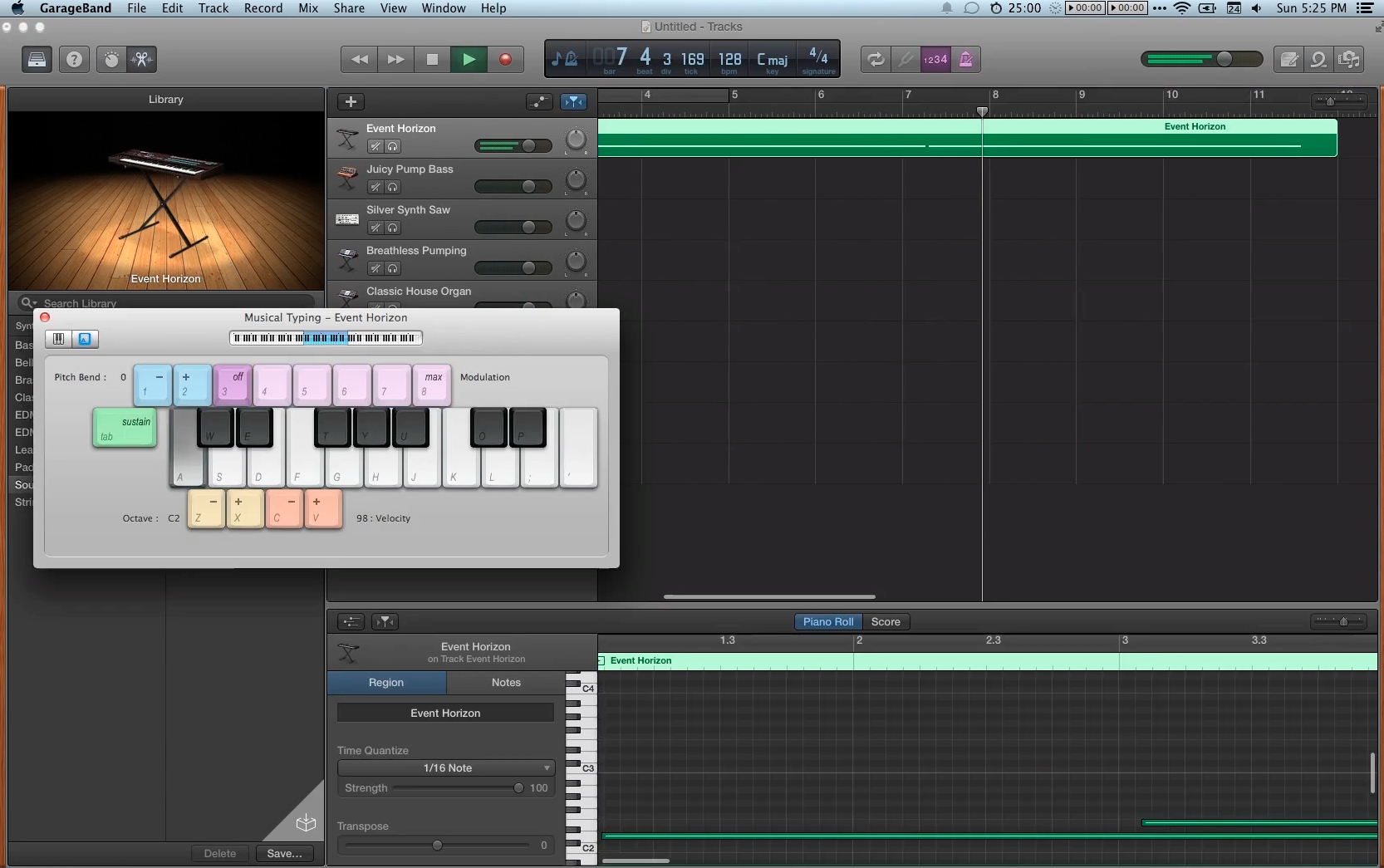The image size is (1384, 868).
Task: Open the 4/4 time signature display
Action: [x=818, y=61]
